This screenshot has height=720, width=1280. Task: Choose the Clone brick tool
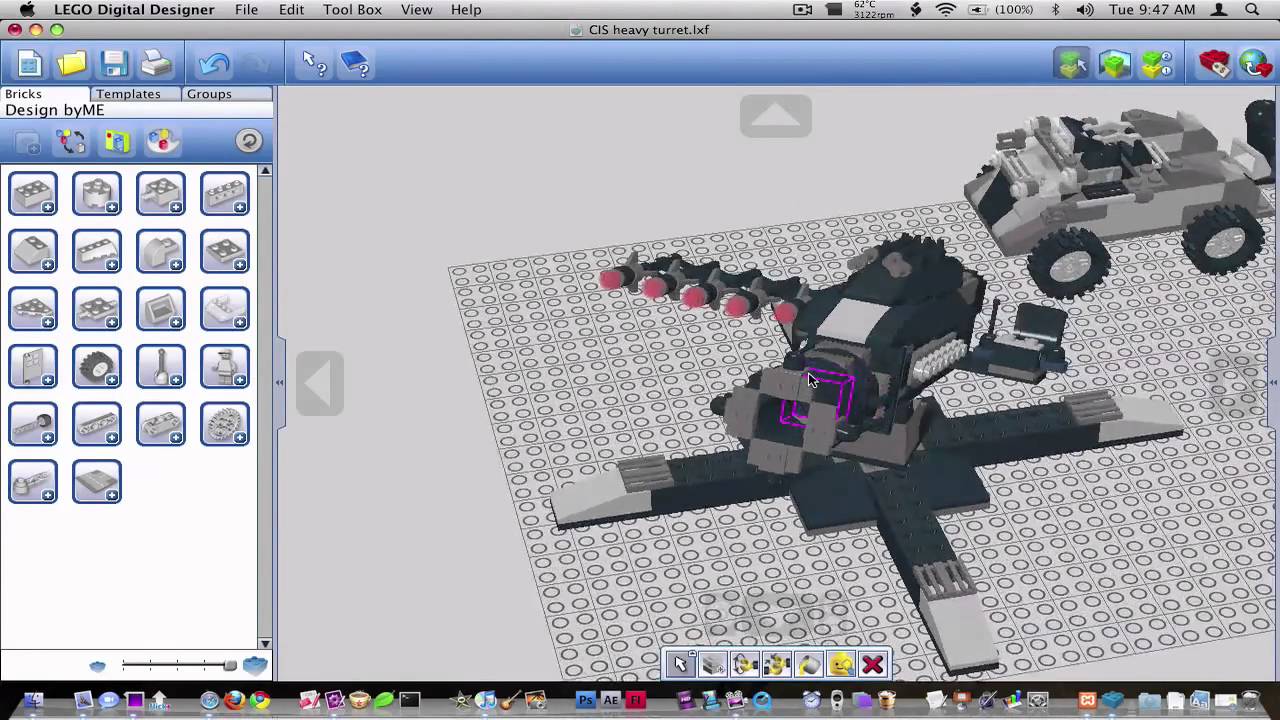coord(713,664)
